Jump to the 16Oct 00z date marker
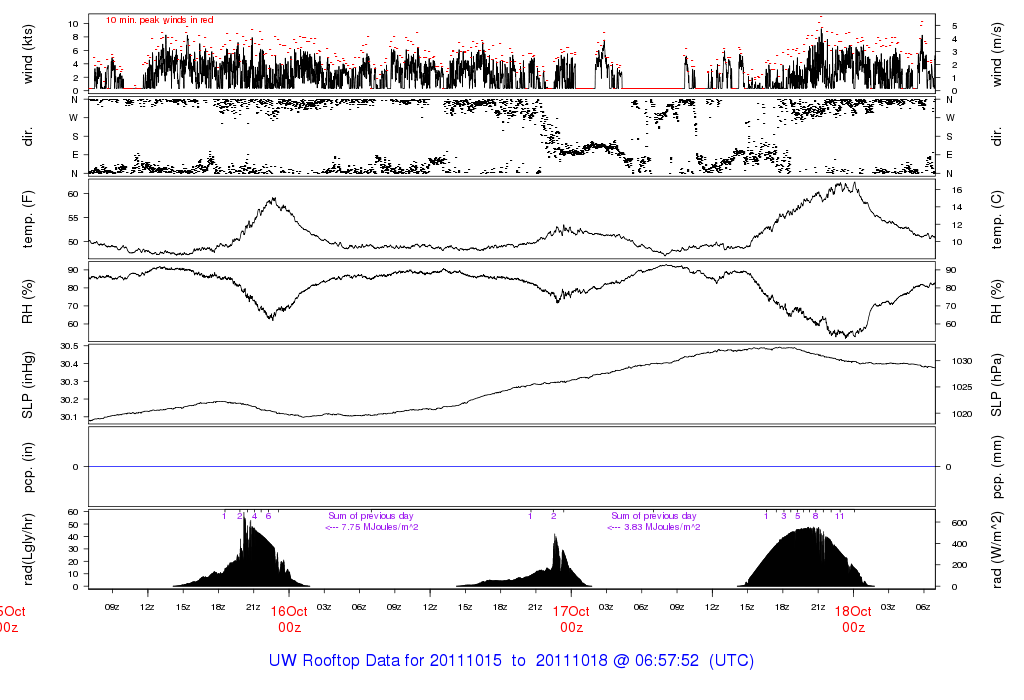The width and height of the screenshot is (1024, 700). (x=289, y=619)
